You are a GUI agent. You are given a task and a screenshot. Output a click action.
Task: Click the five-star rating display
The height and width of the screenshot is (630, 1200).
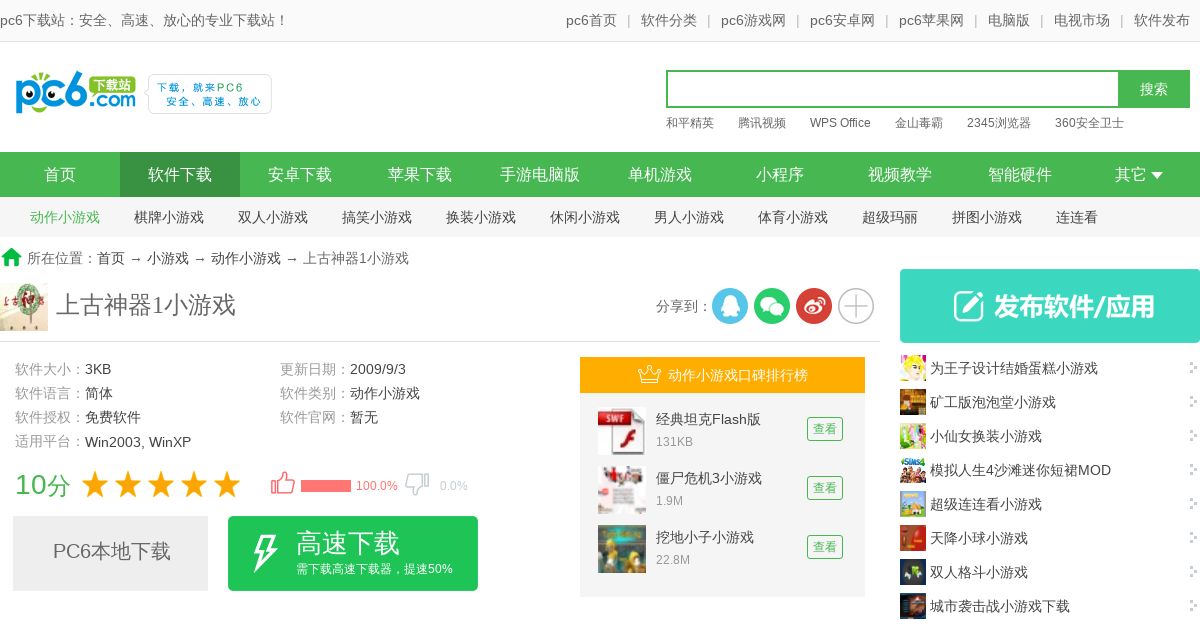(x=161, y=485)
